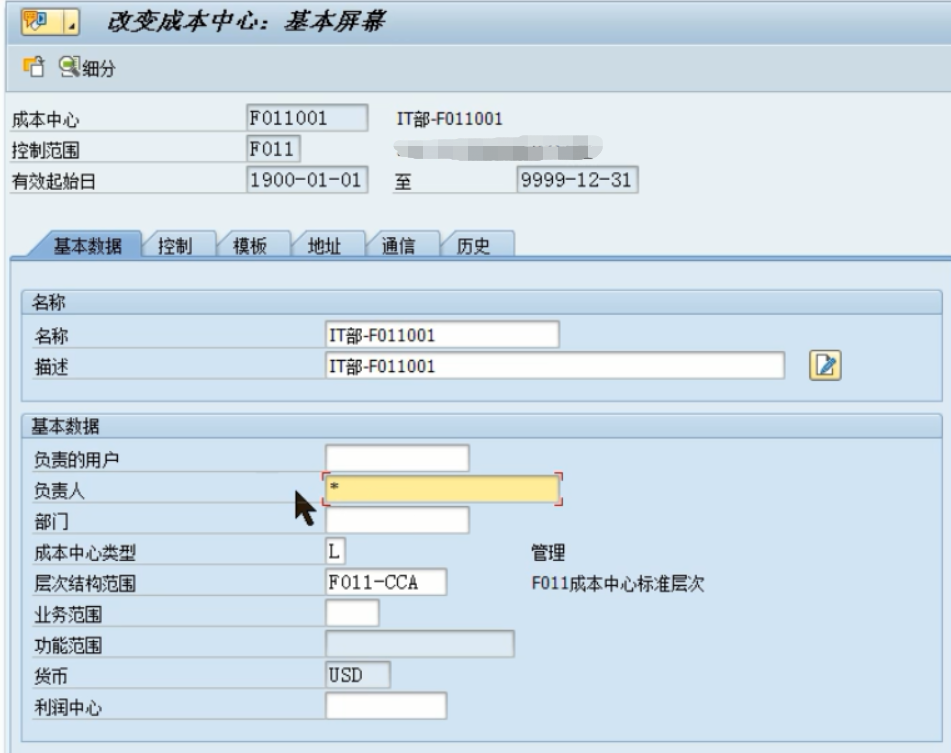Screen dimensions: 951x753
Task: Click the 层次结构范围 label
Action: [85, 583]
